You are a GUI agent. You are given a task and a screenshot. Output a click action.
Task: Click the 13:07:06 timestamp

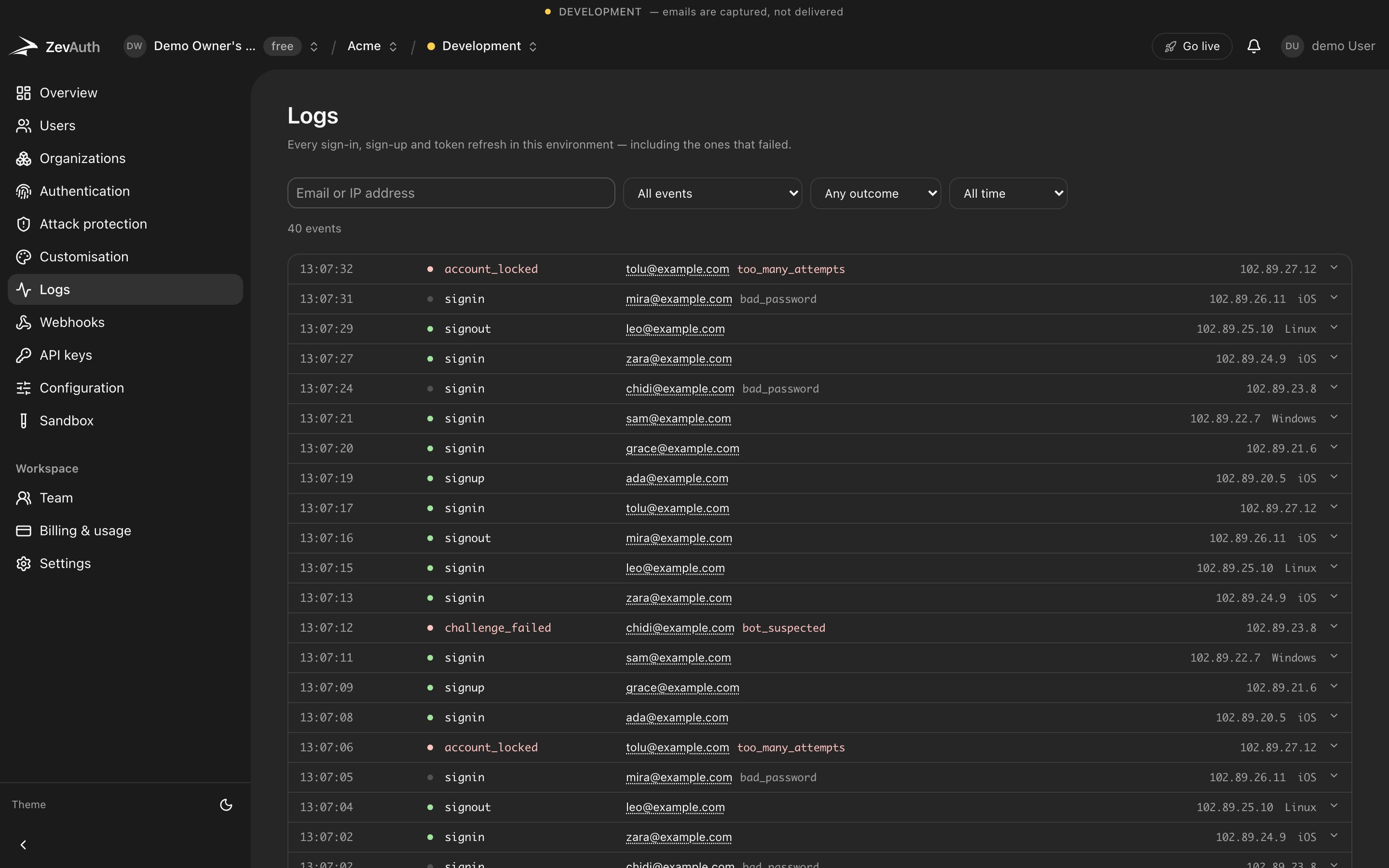326,747
